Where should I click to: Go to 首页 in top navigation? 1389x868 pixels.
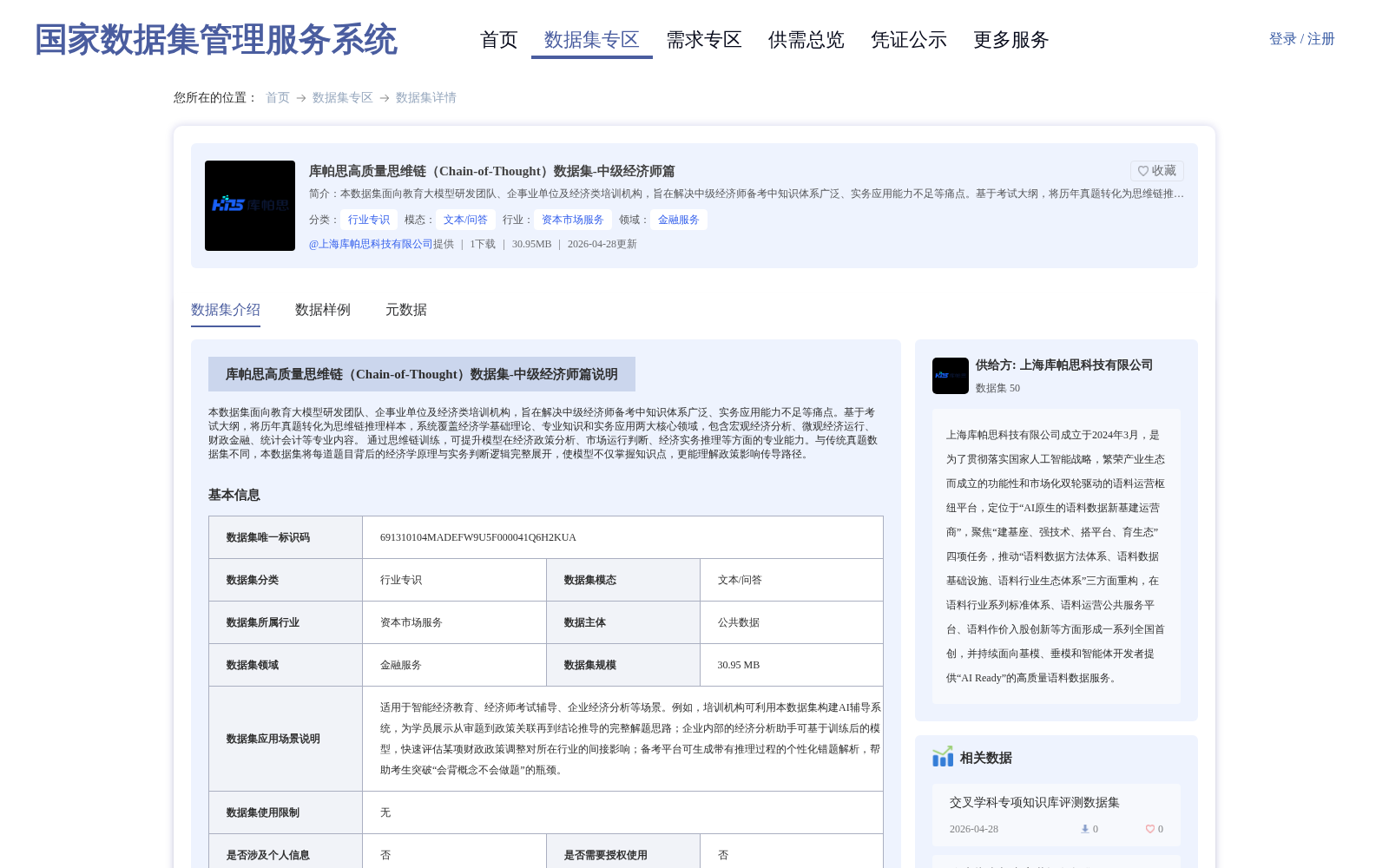(x=499, y=40)
